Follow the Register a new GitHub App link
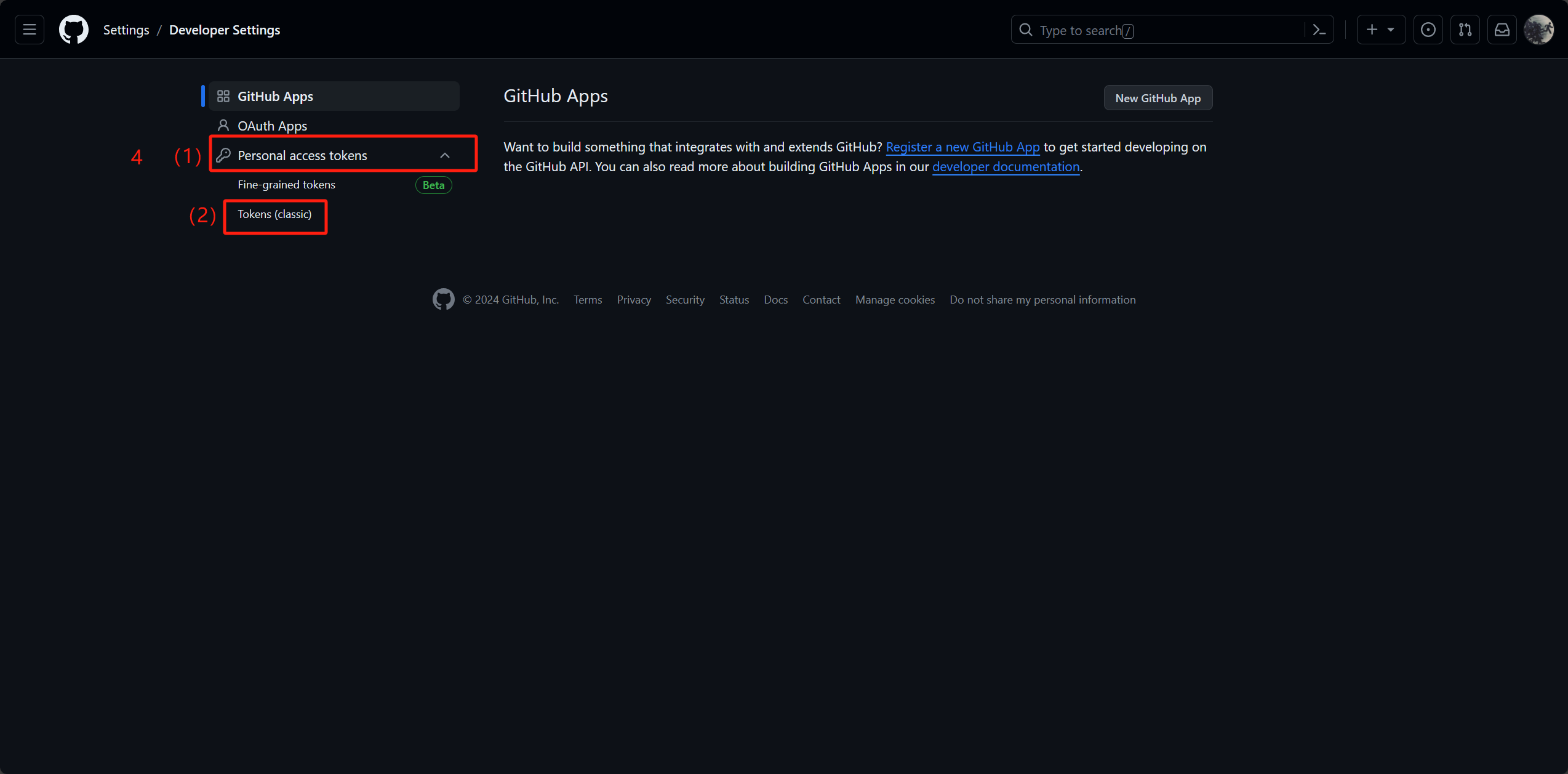Screen dimensions: 1568x774 click(x=962, y=147)
